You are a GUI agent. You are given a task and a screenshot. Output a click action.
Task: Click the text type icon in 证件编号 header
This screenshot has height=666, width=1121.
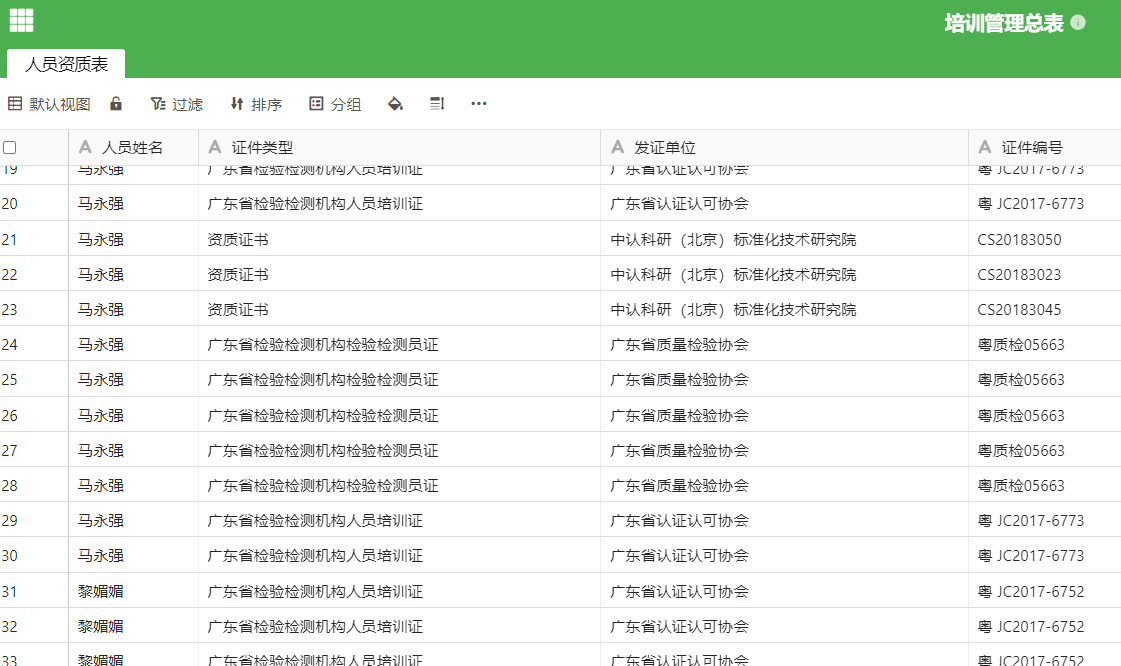985,147
